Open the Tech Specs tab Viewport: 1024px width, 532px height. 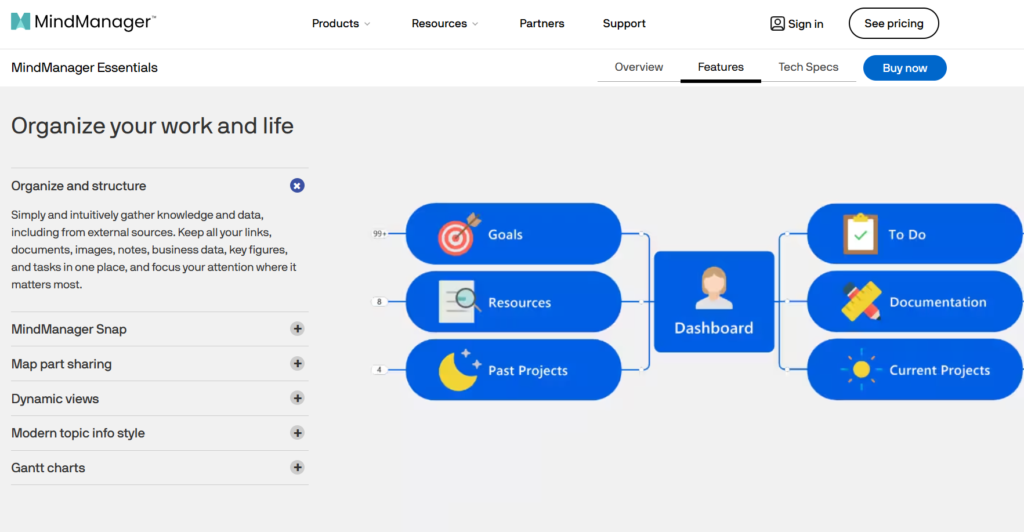[x=808, y=67]
